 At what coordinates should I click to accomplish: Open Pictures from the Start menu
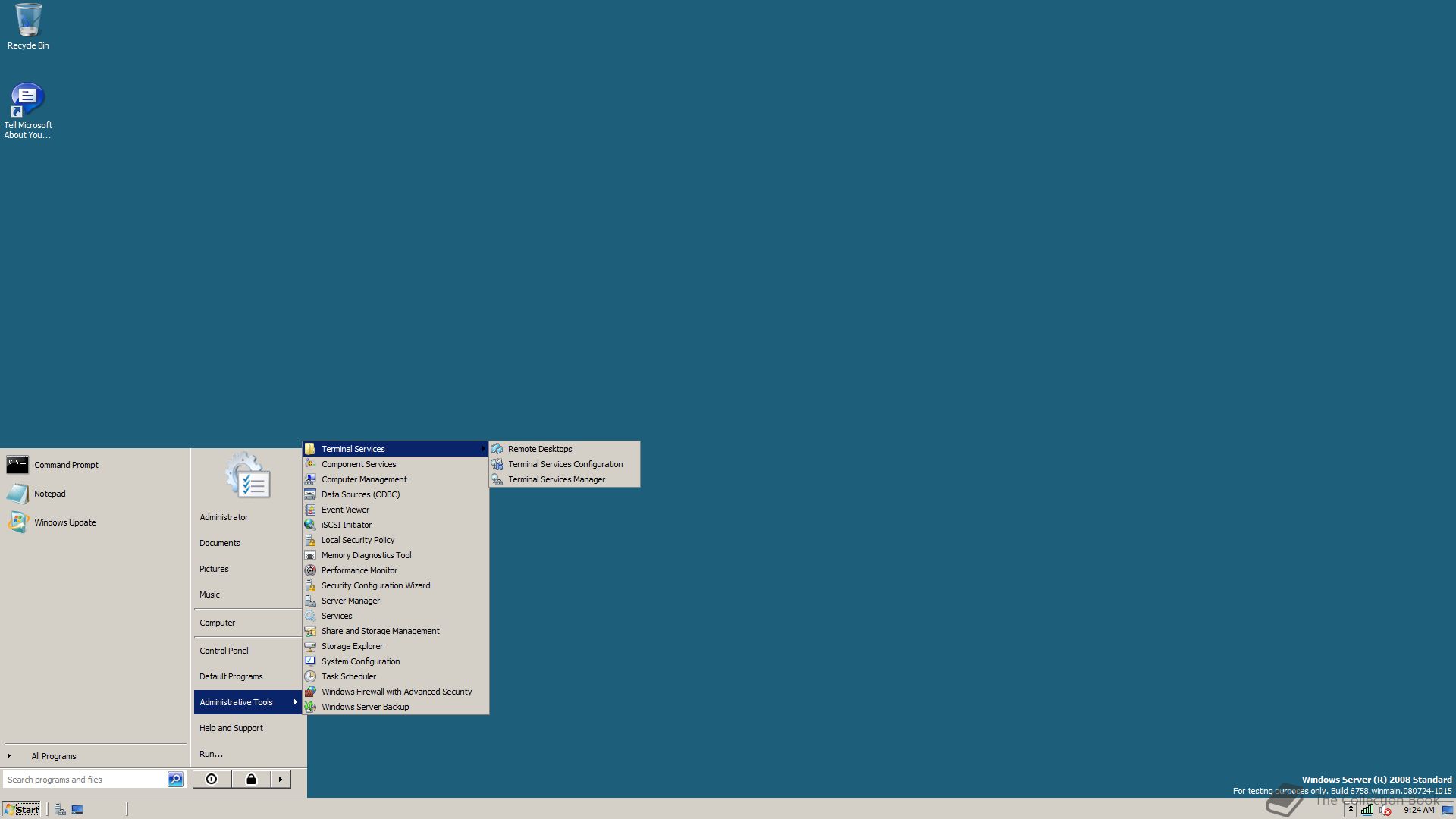(x=214, y=569)
